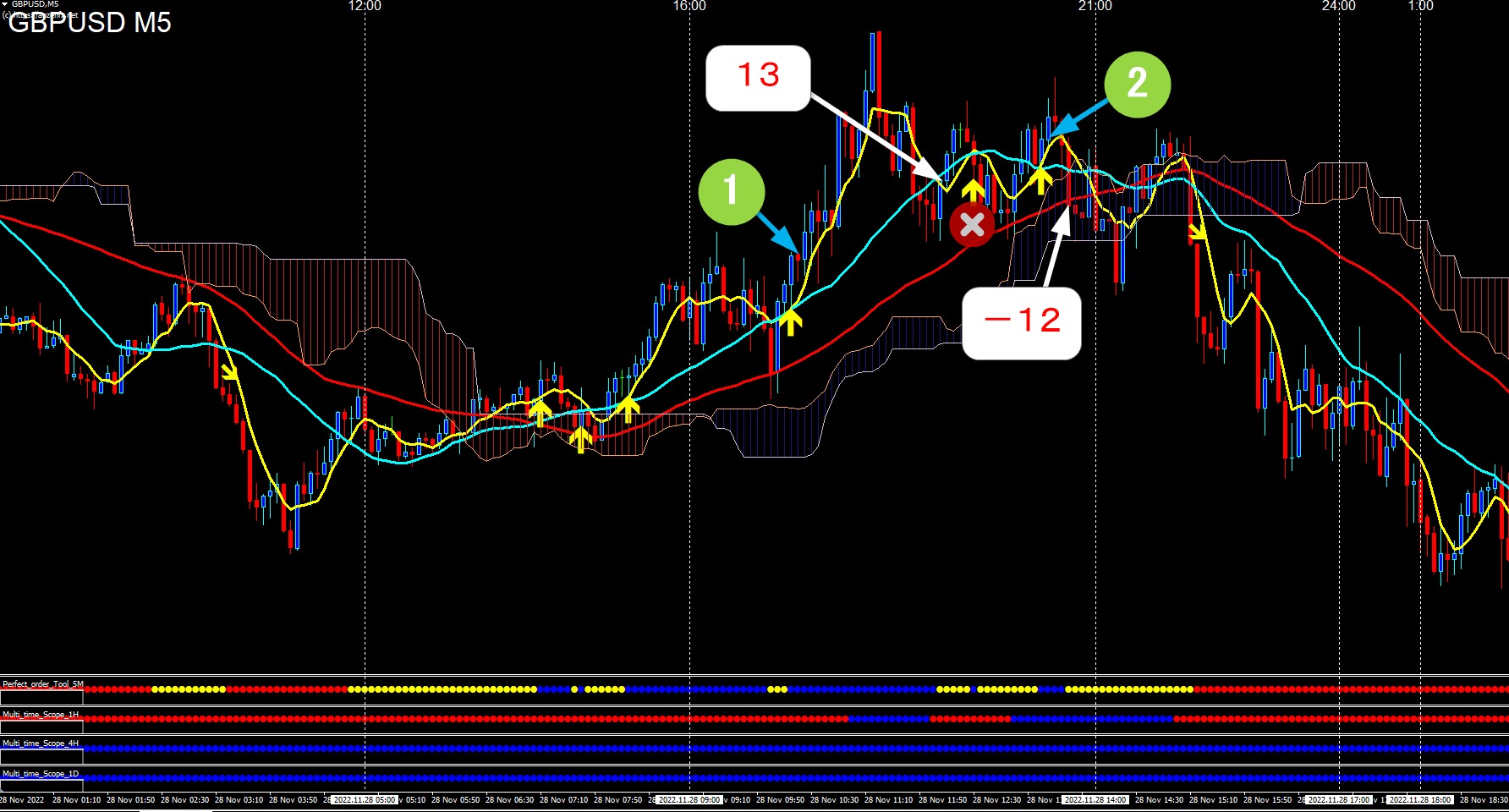Viewport: 1509px width, 812px height.
Task: Select the Multi_time_Scope_1D indicator label
Action: pos(41,773)
